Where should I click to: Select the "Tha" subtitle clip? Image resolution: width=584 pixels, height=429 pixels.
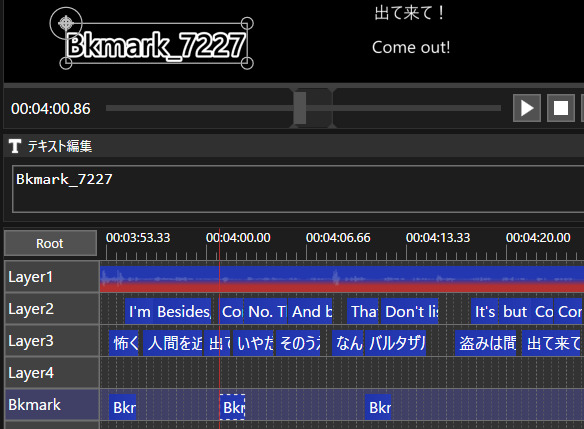tap(363, 311)
